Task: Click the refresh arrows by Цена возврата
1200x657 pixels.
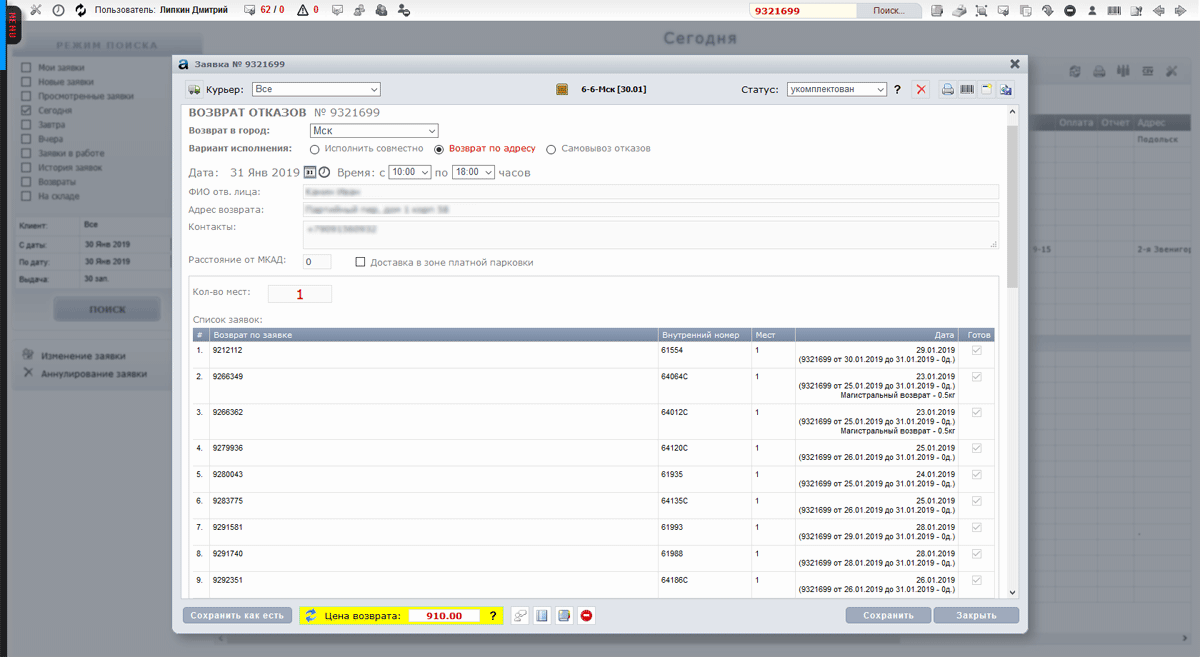Action: click(311, 616)
